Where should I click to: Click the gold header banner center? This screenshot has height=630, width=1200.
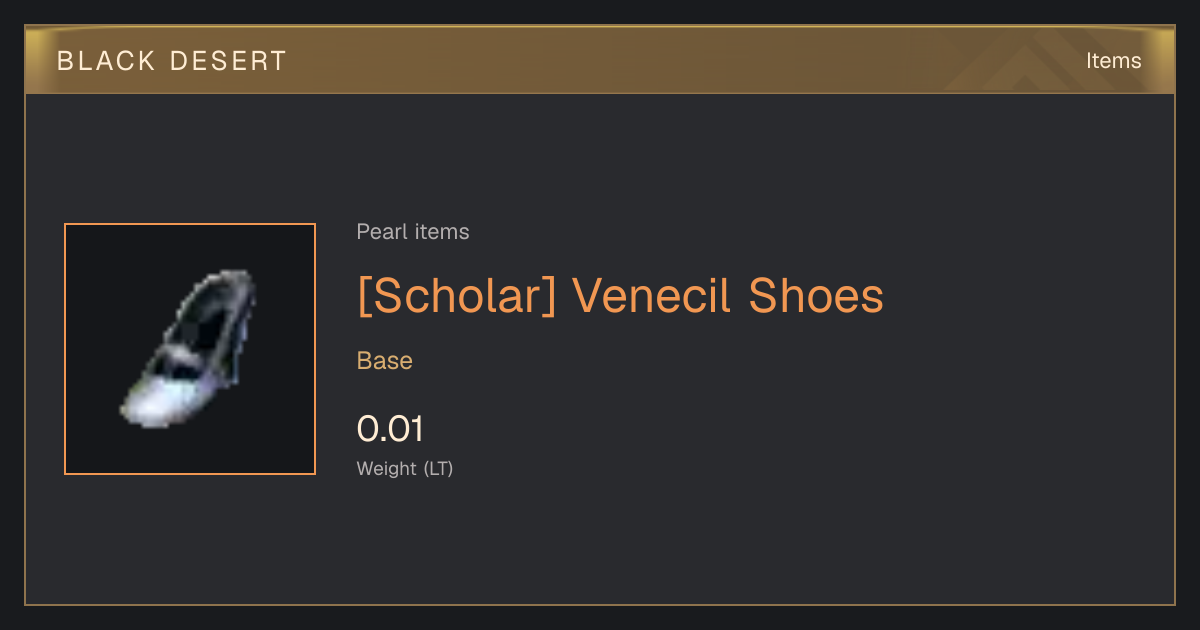tap(600, 60)
